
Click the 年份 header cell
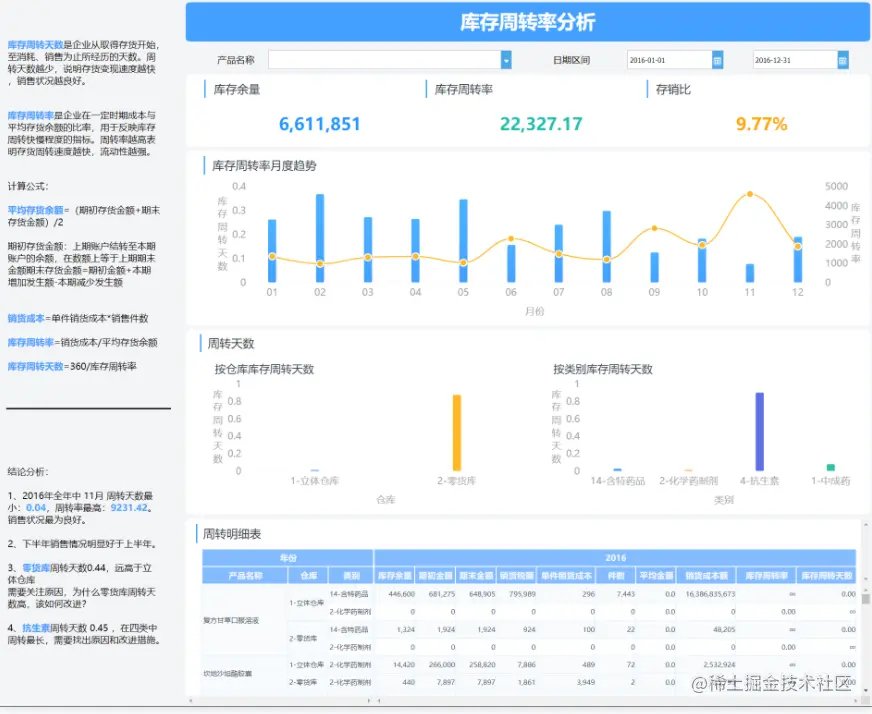click(288, 558)
